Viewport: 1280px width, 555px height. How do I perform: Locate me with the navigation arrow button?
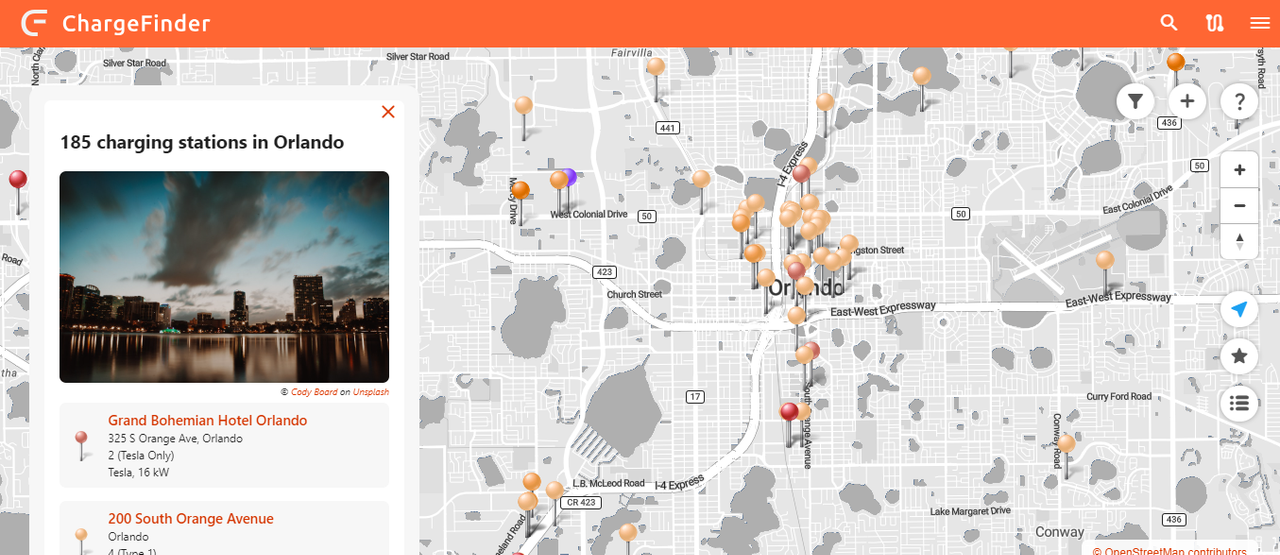1239,309
